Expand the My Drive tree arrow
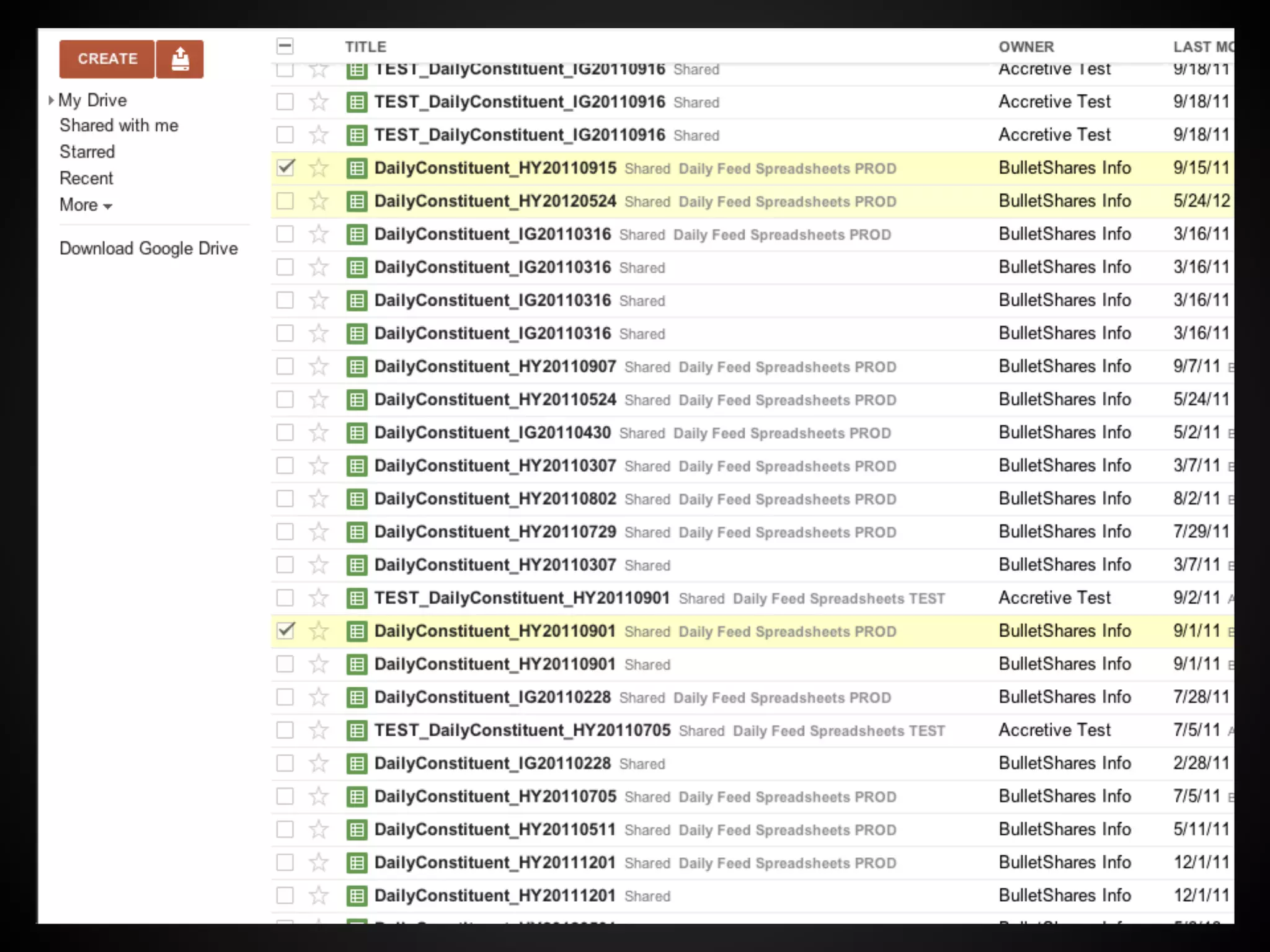 (51, 100)
